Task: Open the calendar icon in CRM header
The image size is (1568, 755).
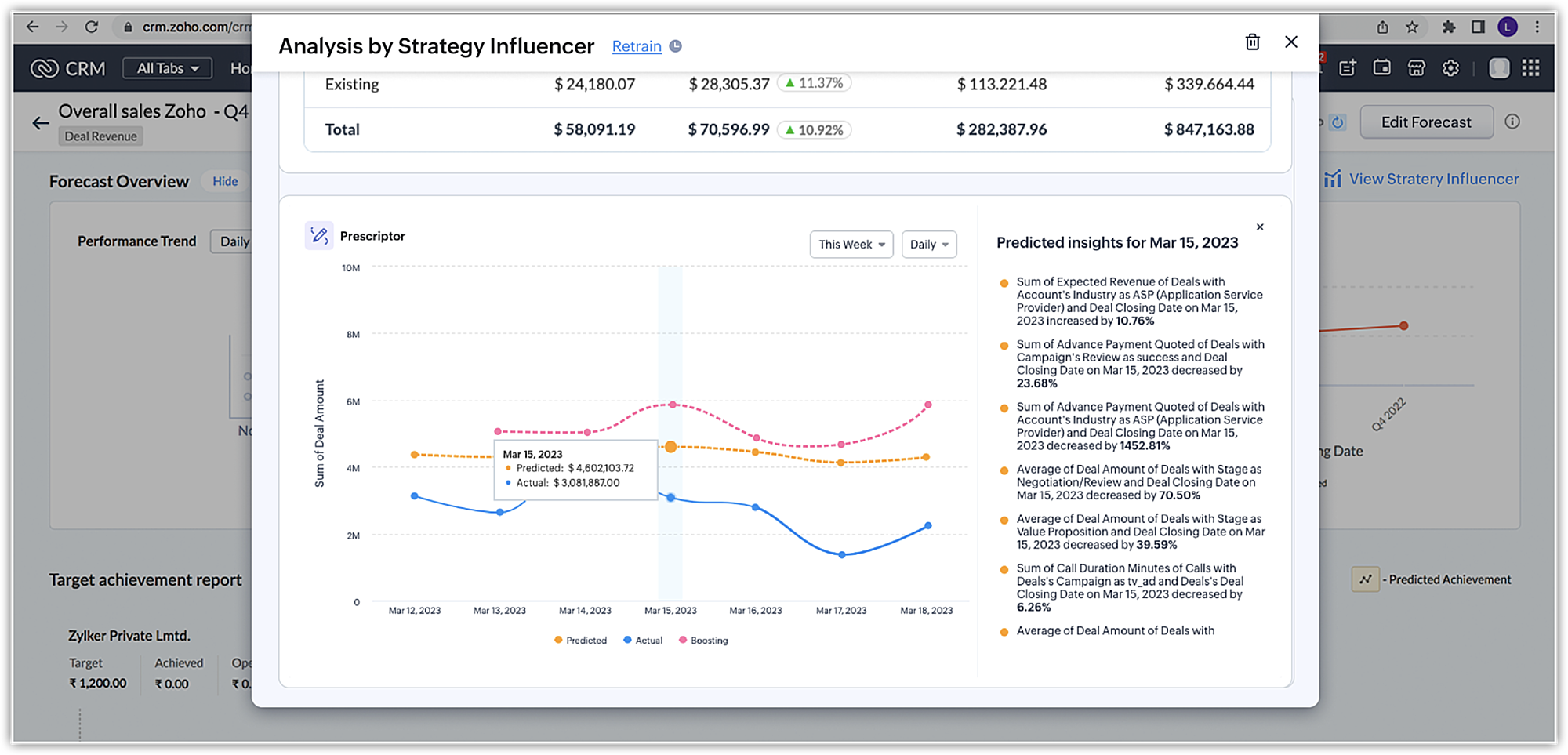Action: click(x=1381, y=68)
